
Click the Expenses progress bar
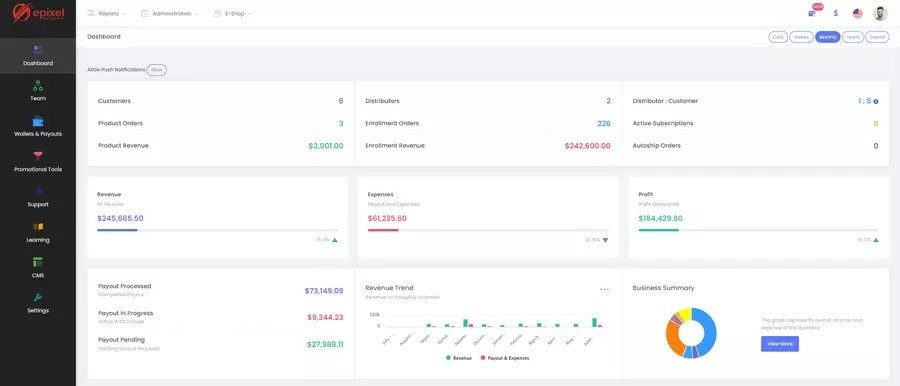tap(488, 230)
